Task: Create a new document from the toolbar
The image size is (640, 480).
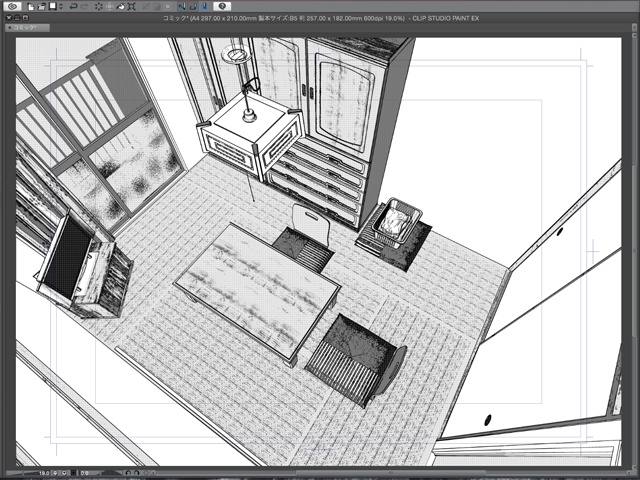Action: click(x=31, y=7)
